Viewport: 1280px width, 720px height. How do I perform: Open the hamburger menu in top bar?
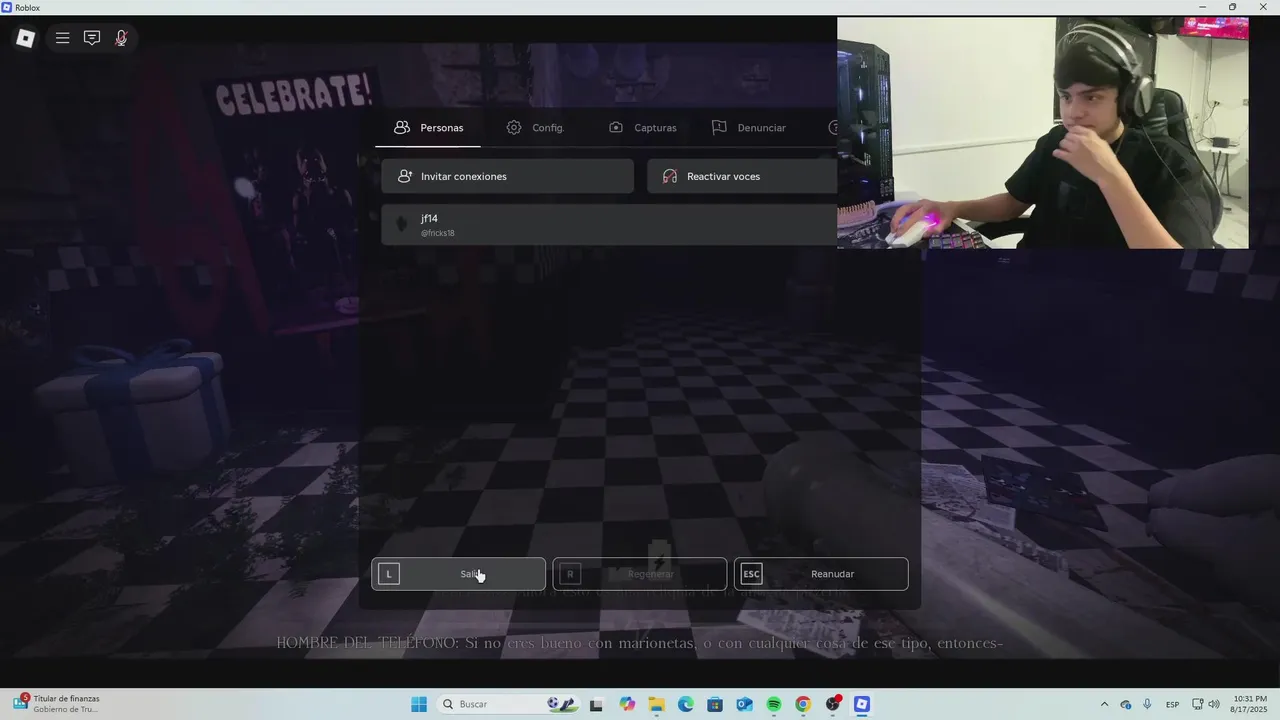coord(62,38)
